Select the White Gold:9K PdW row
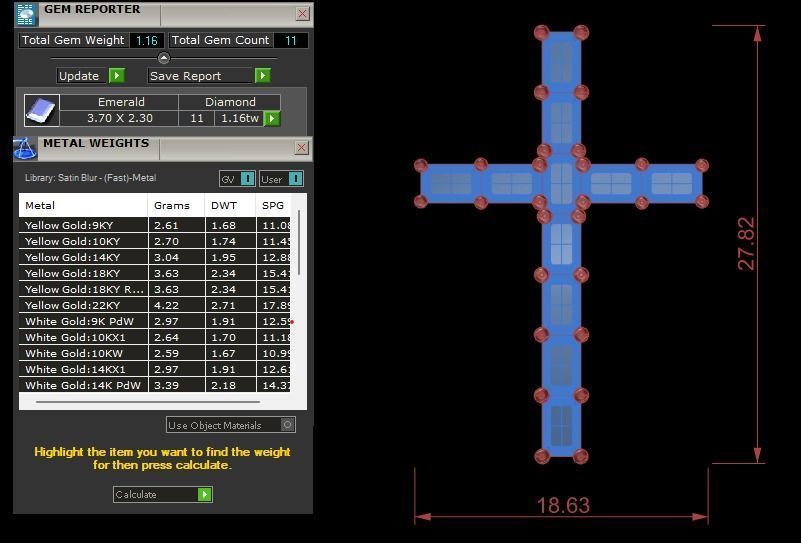The image size is (801, 543). (155, 321)
